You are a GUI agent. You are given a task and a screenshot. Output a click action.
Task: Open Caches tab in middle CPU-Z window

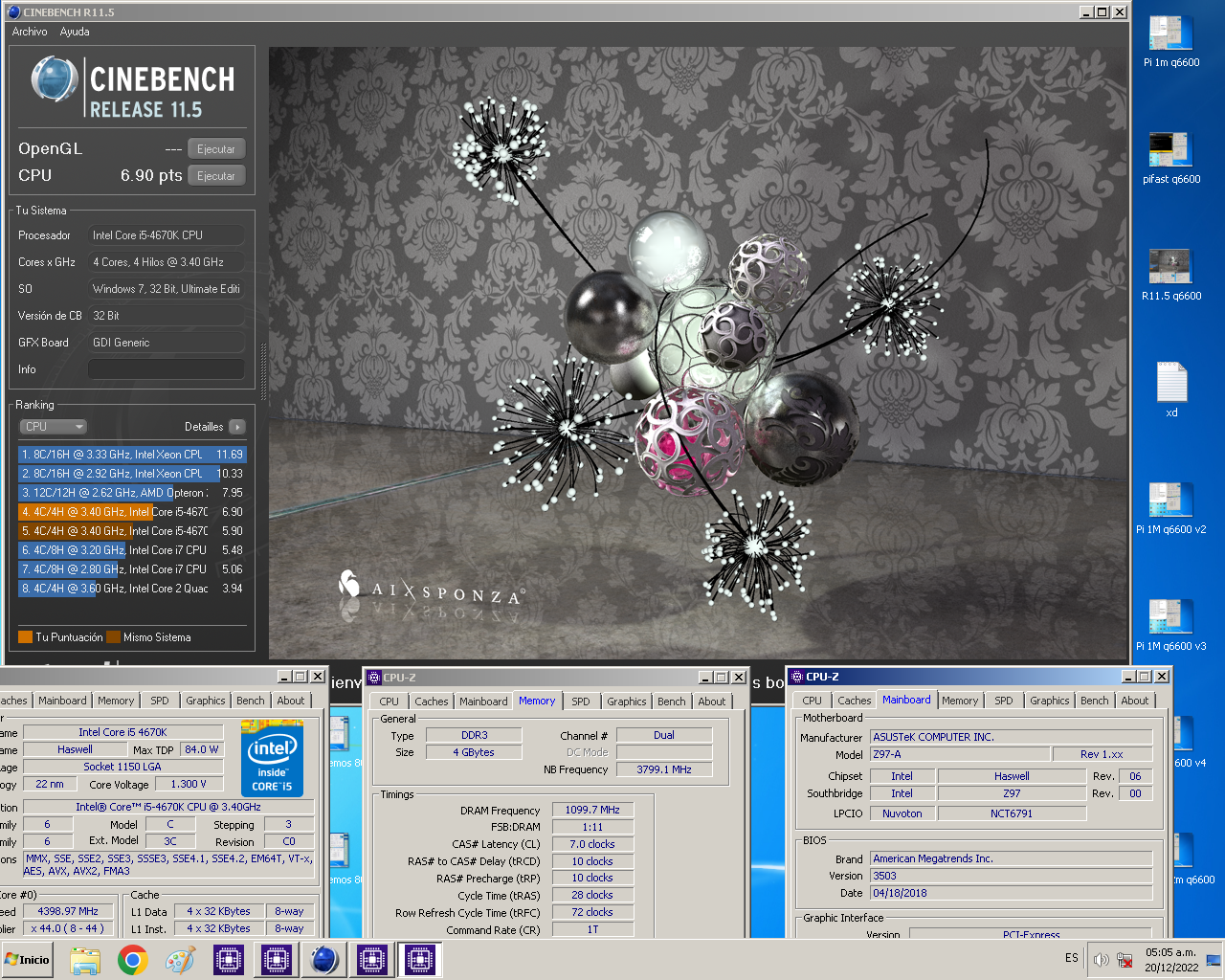point(432,702)
